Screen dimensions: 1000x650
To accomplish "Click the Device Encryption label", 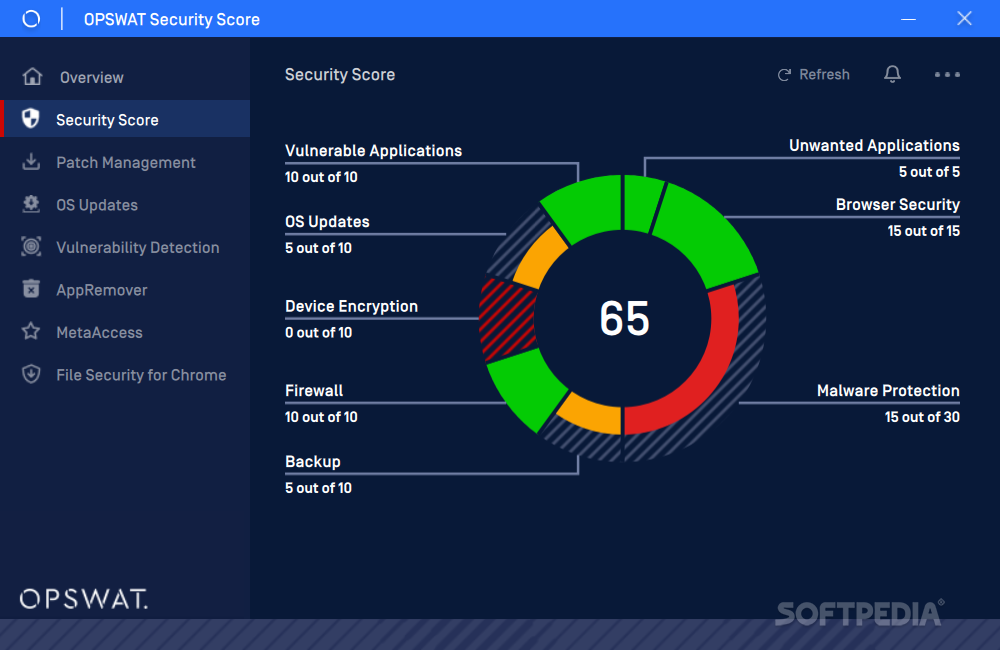I will click(351, 306).
